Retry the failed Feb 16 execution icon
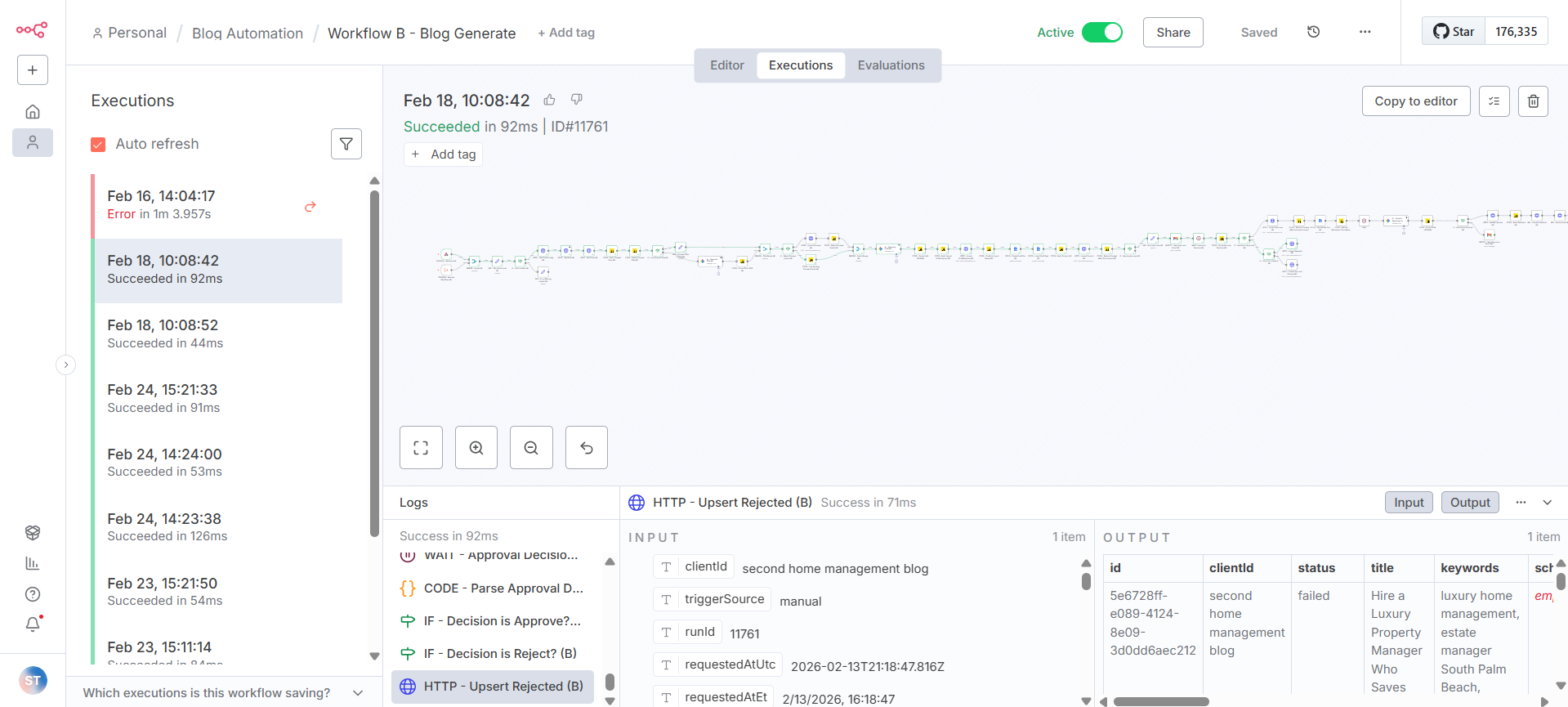 [x=310, y=207]
